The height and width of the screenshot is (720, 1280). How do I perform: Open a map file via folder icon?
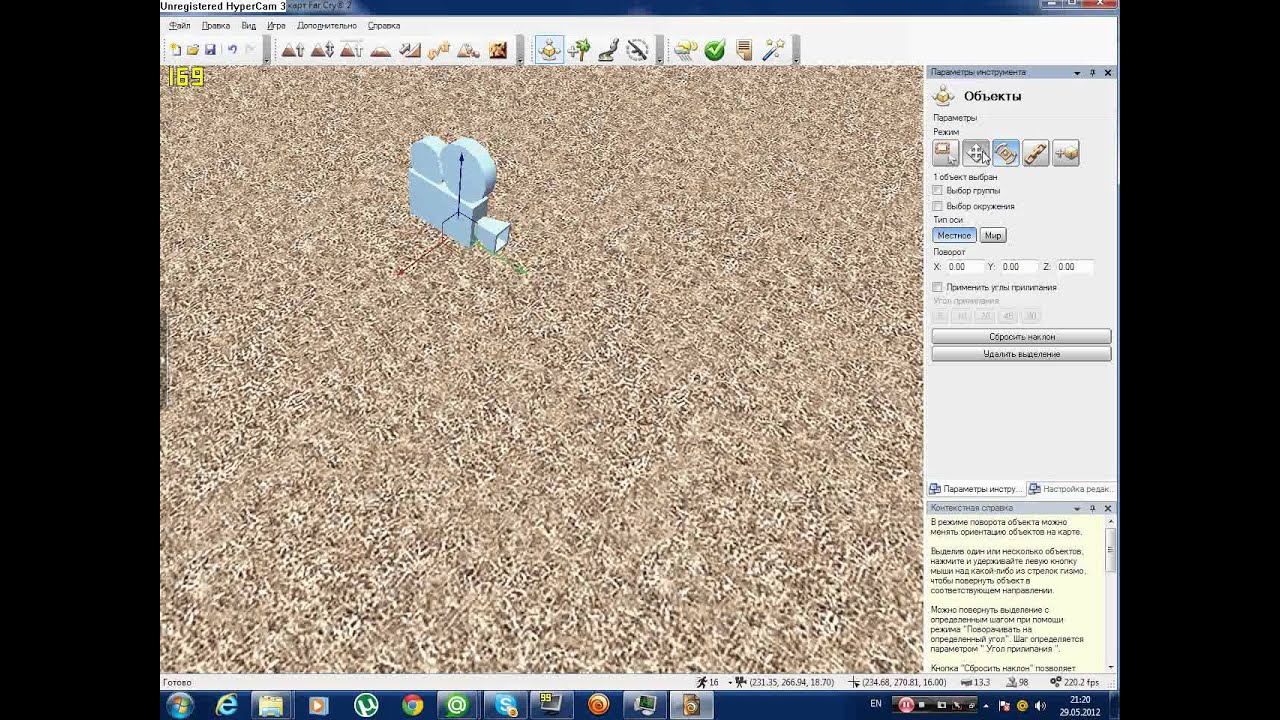click(193, 49)
